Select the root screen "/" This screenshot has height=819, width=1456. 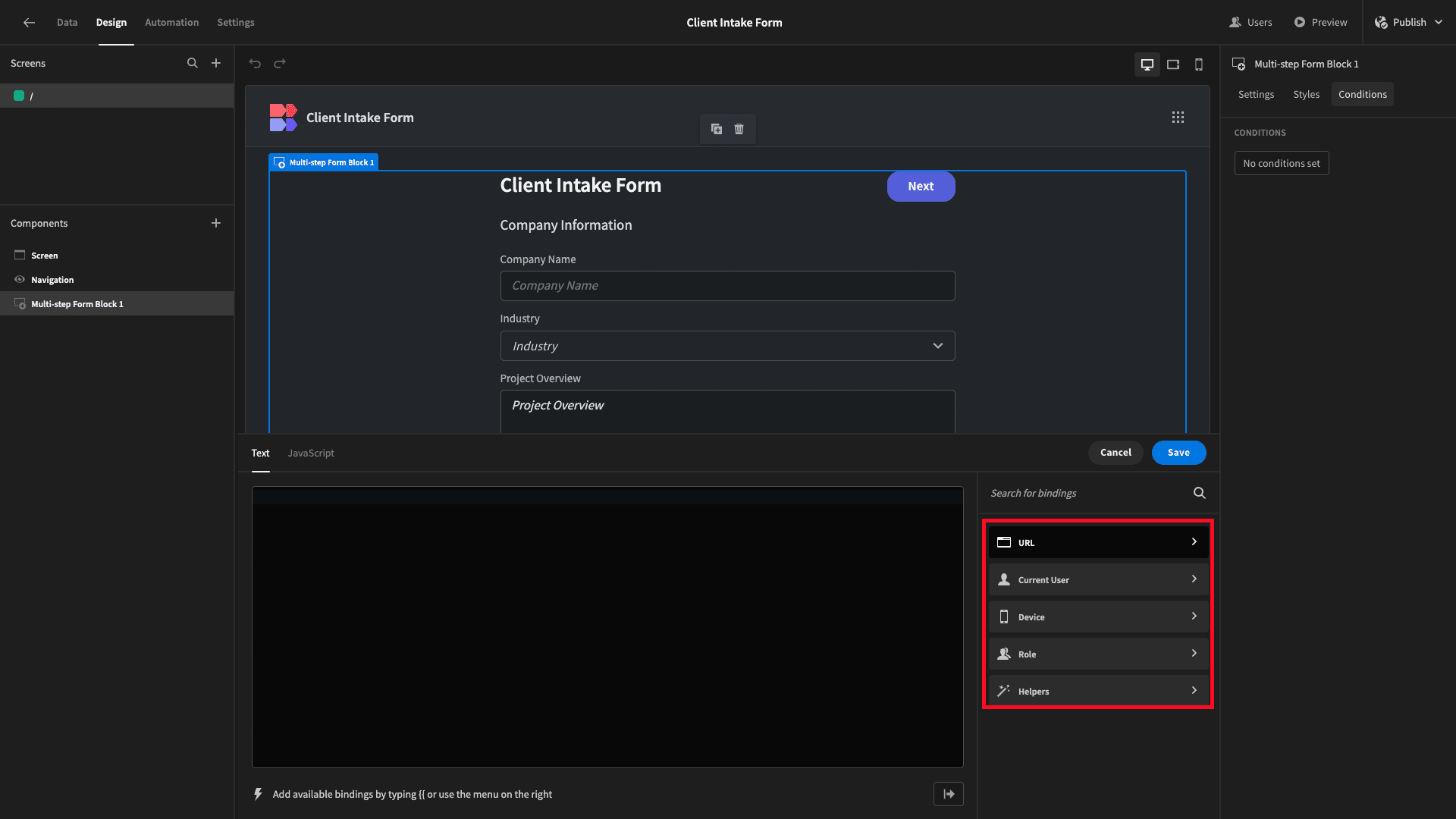117,96
